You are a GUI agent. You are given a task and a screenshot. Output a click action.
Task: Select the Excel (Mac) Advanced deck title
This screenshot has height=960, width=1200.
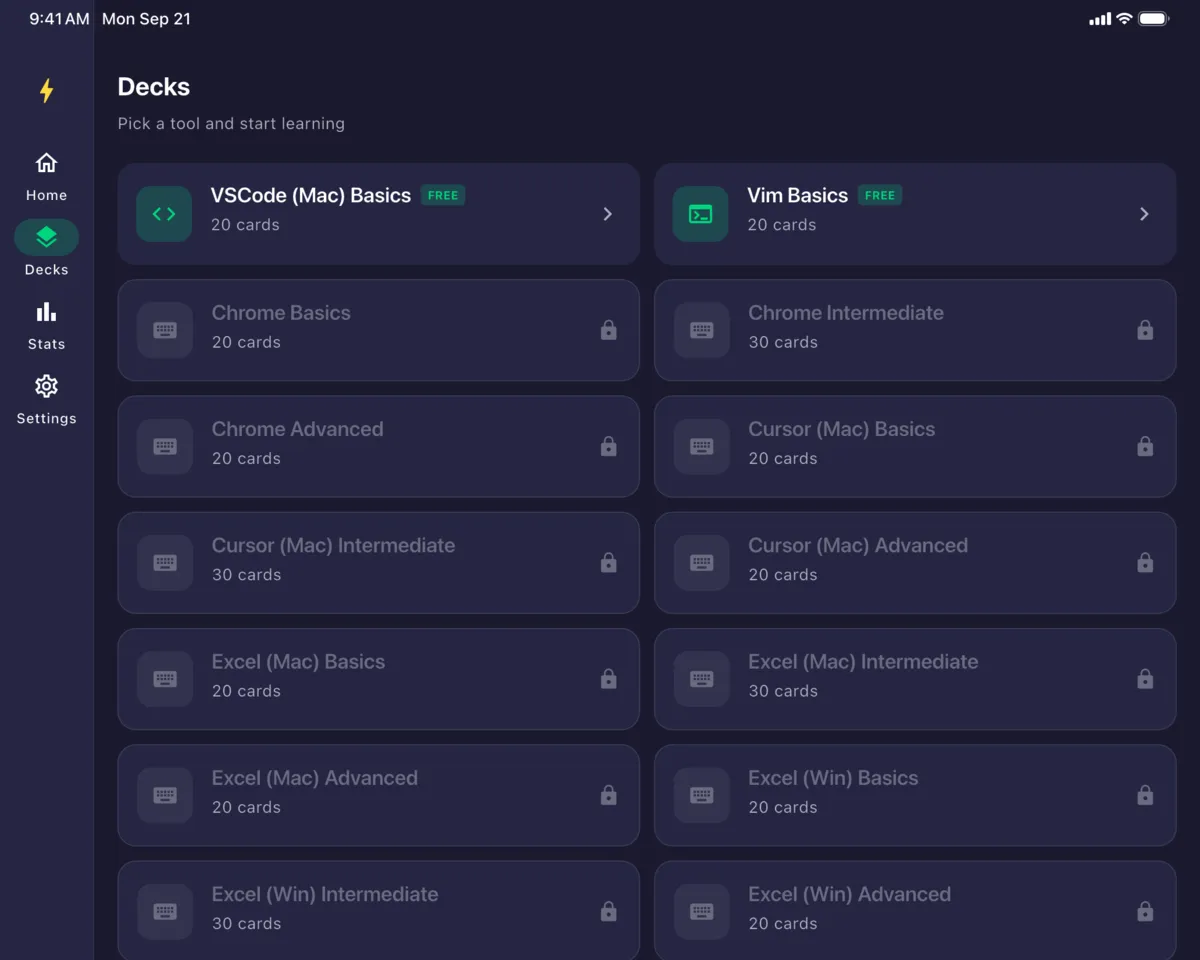point(315,778)
